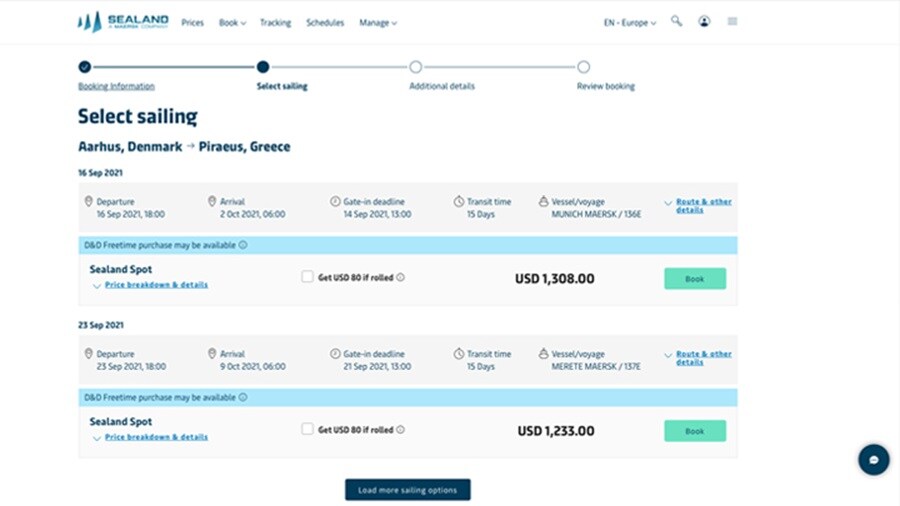Expand Price breakdown & details for USD 1,308.00
Image resolution: width=900 pixels, height=506 pixels.
pos(155,285)
